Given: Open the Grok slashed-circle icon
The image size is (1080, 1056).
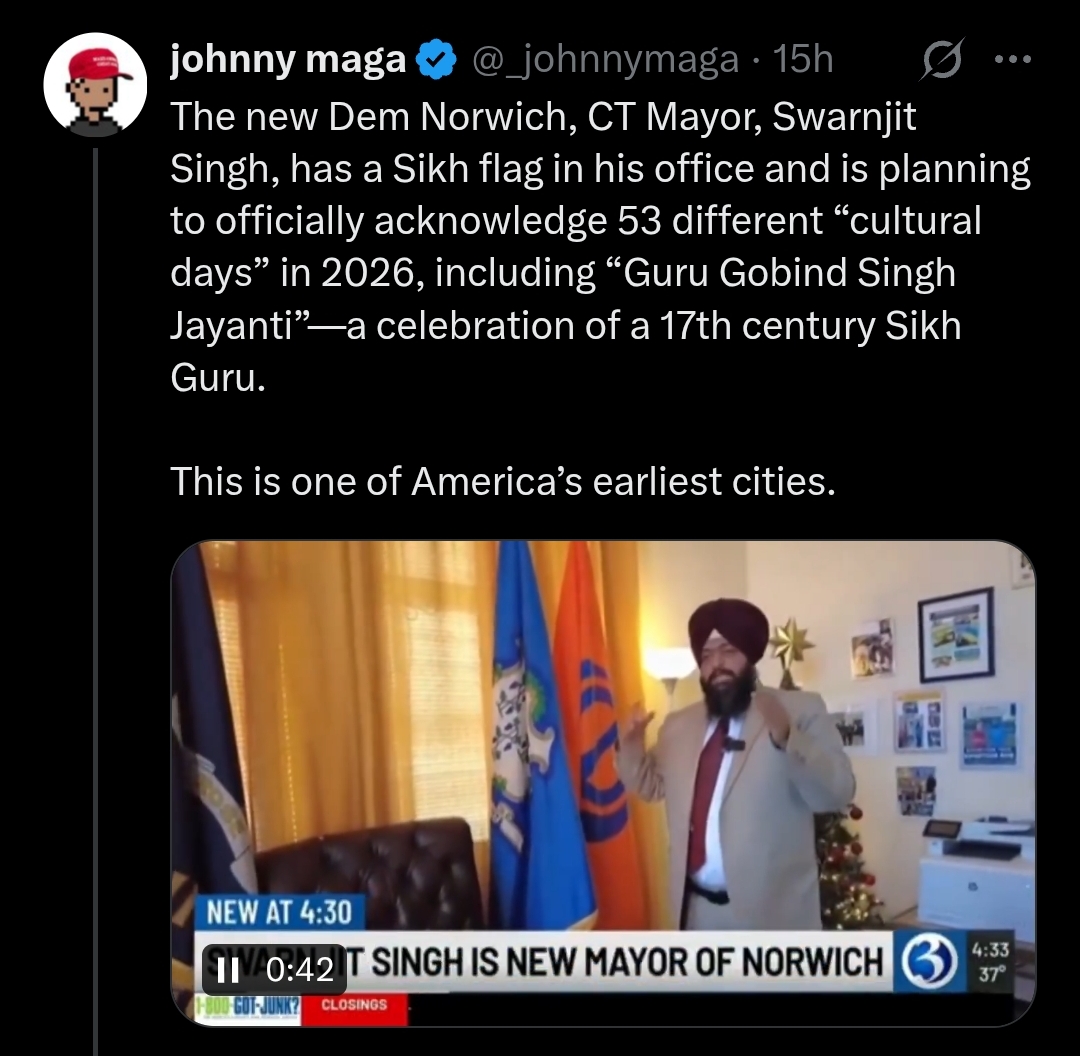Looking at the screenshot, I should point(942,61).
